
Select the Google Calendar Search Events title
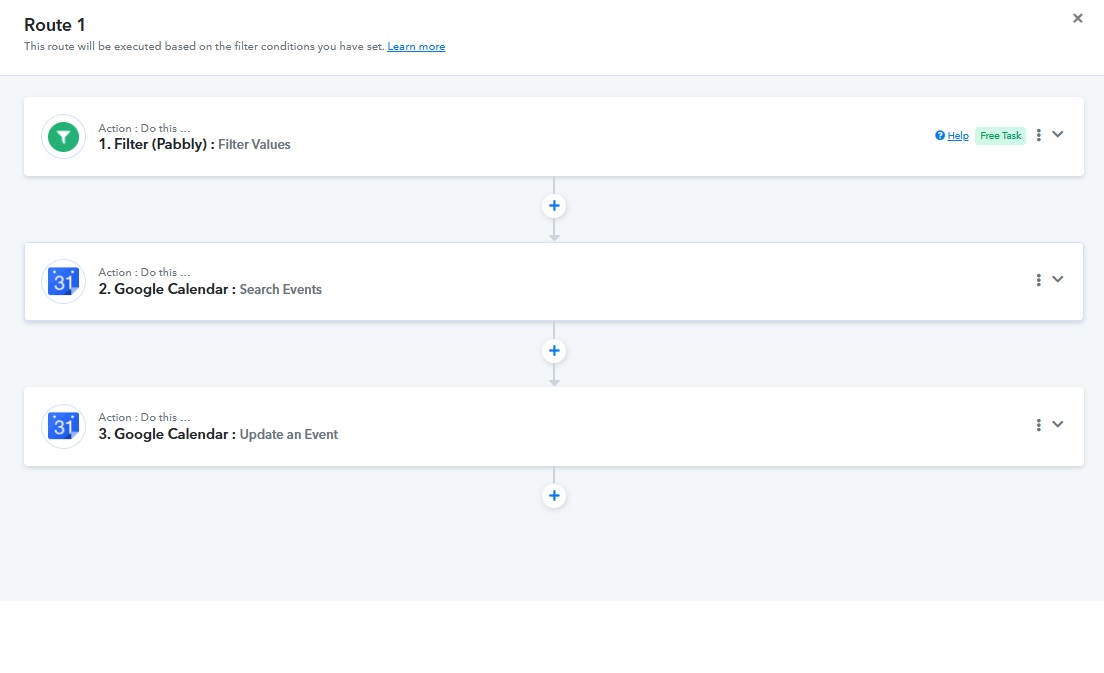(x=210, y=289)
